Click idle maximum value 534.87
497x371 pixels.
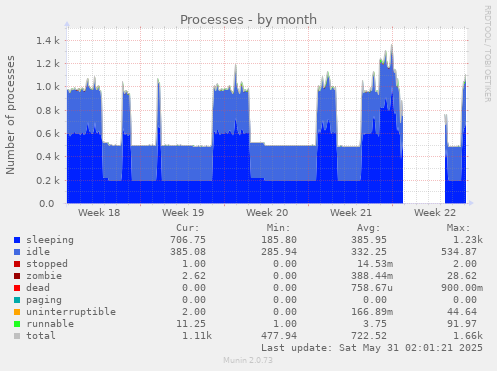459,252
